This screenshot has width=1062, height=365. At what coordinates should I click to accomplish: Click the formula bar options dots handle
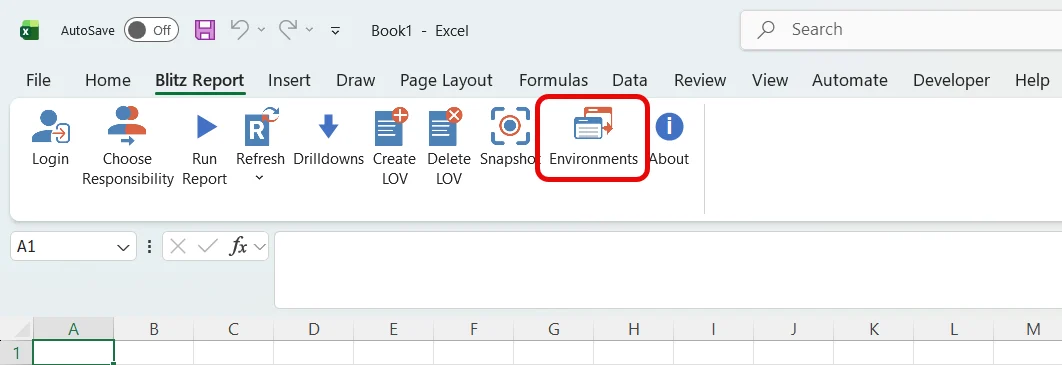(150, 246)
